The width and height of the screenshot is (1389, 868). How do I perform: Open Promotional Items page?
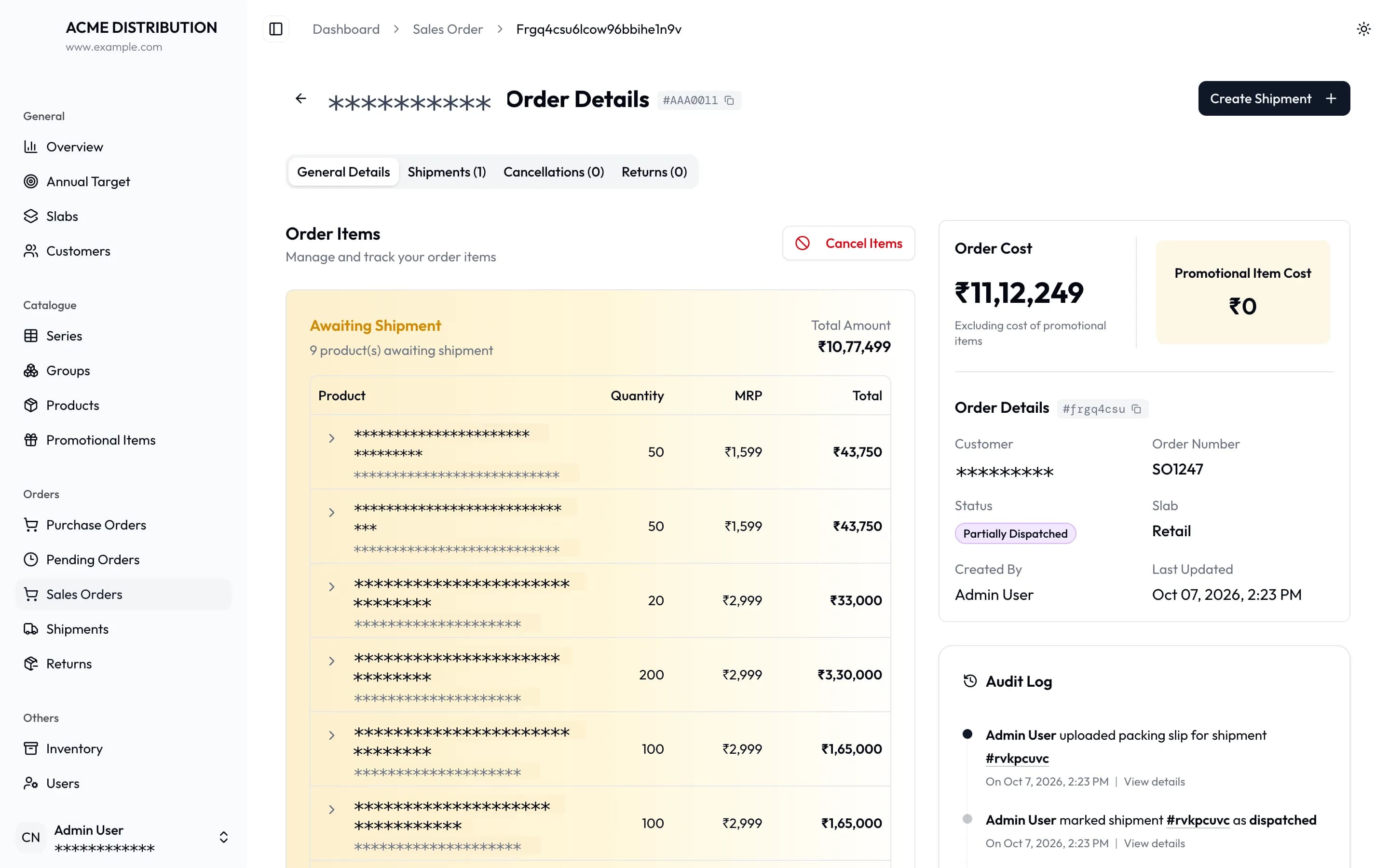point(123,440)
